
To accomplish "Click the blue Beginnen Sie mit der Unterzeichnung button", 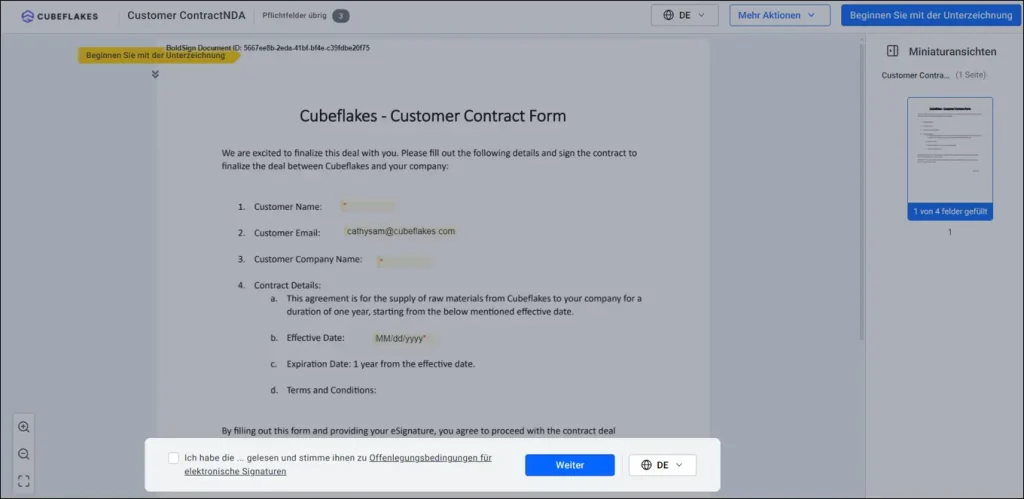I will pos(932,15).
